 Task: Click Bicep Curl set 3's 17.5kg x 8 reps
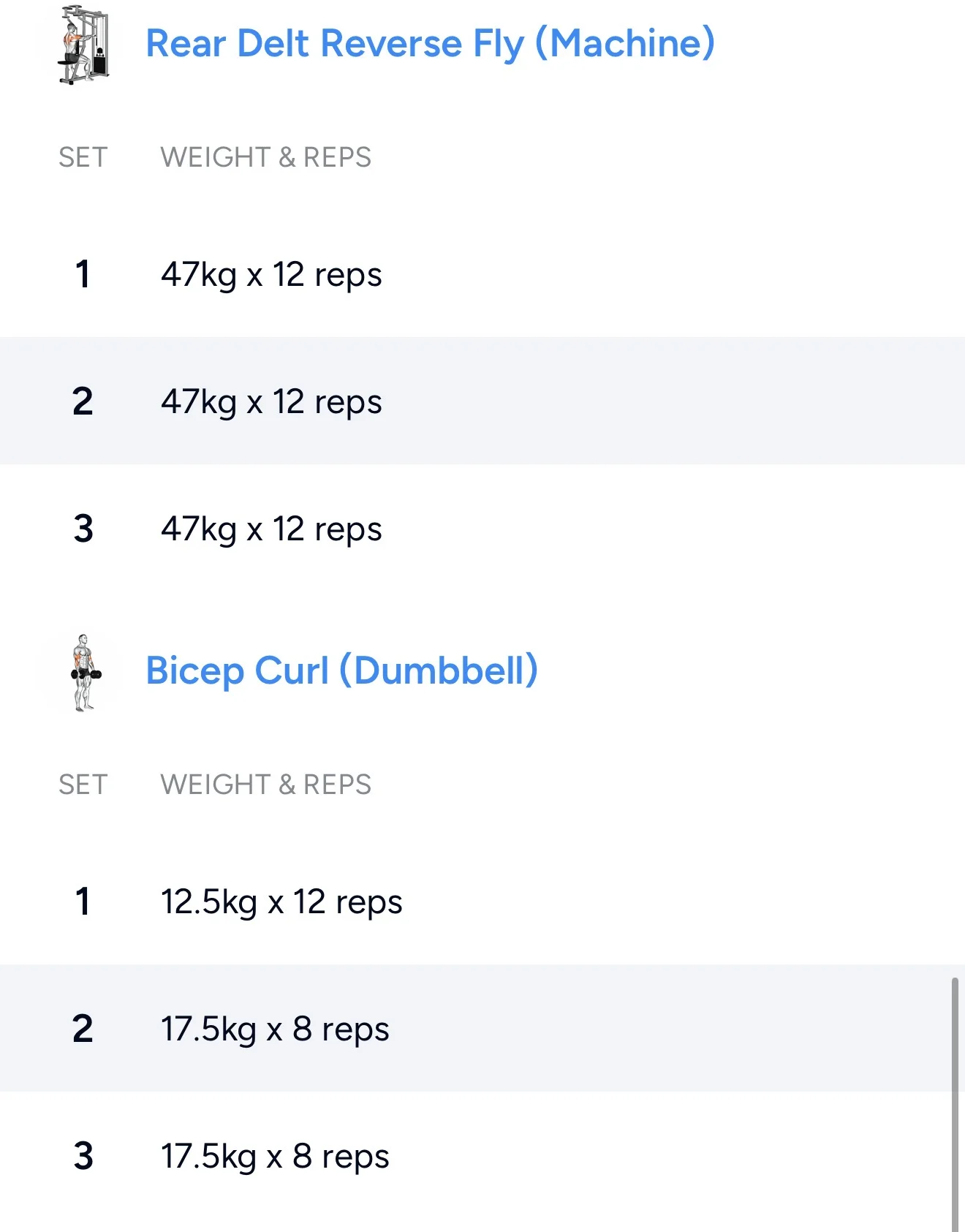click(x=275, y=1156)
